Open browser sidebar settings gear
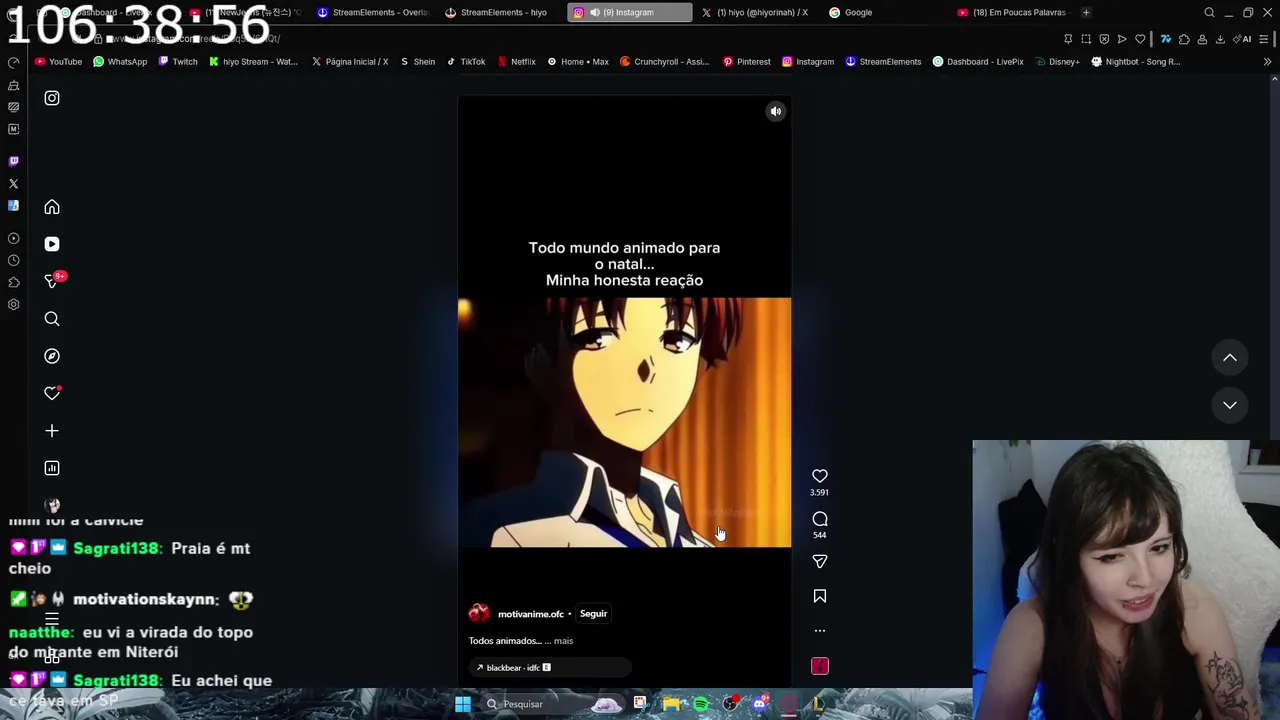 13,304
